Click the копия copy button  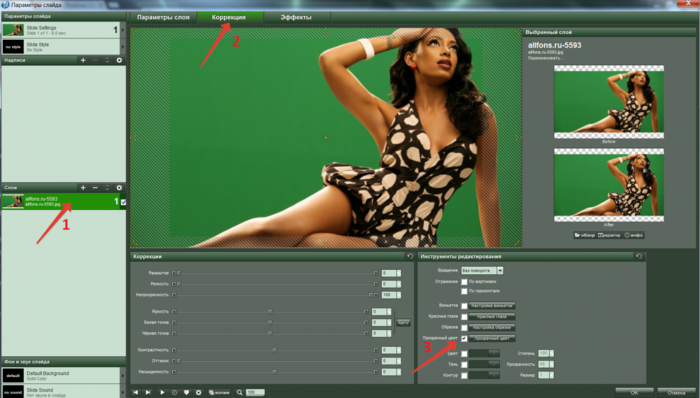(x=219, y=392)
